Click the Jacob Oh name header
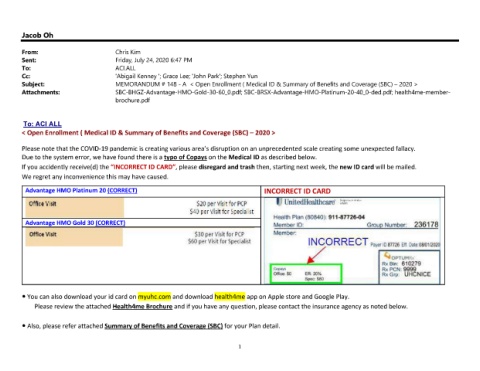This screenshot has height=371, width=480. [37, 35]
